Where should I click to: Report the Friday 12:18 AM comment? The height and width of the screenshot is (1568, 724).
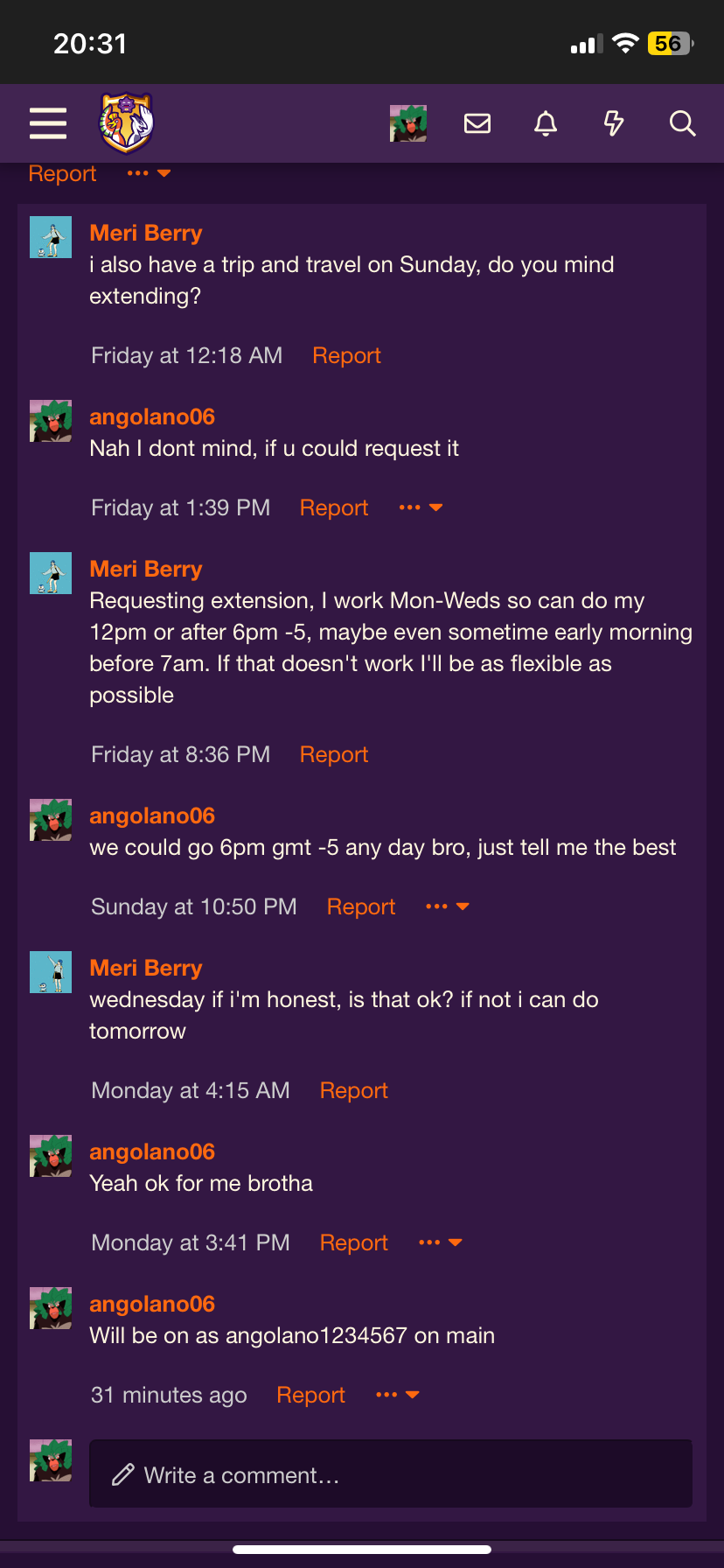coord(346,355)
